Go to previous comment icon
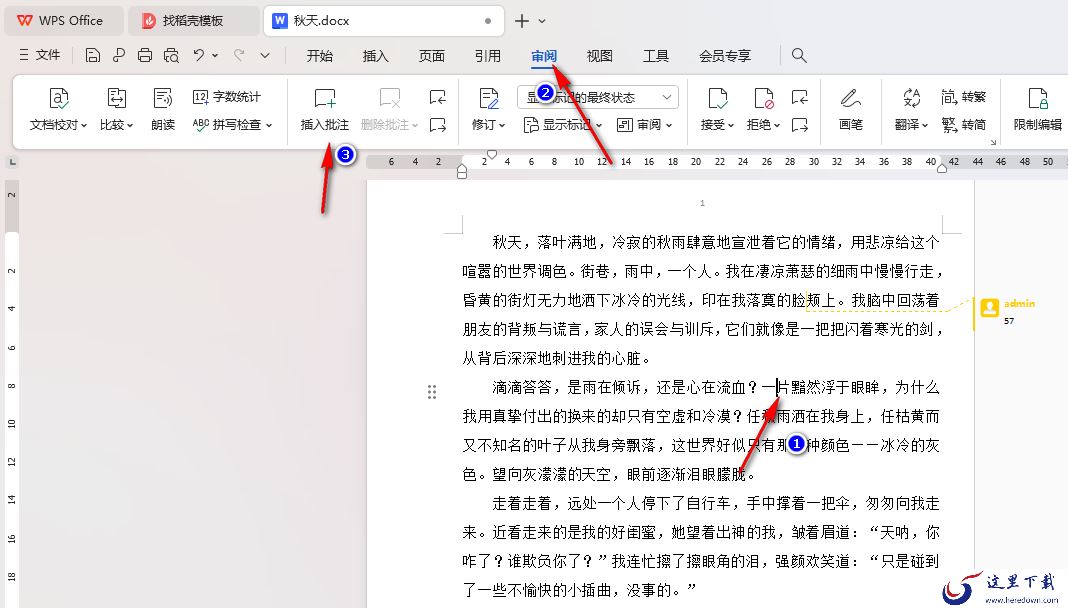Image resolution: width=1068 pixels, height=608 pixels. click(438, 97)
